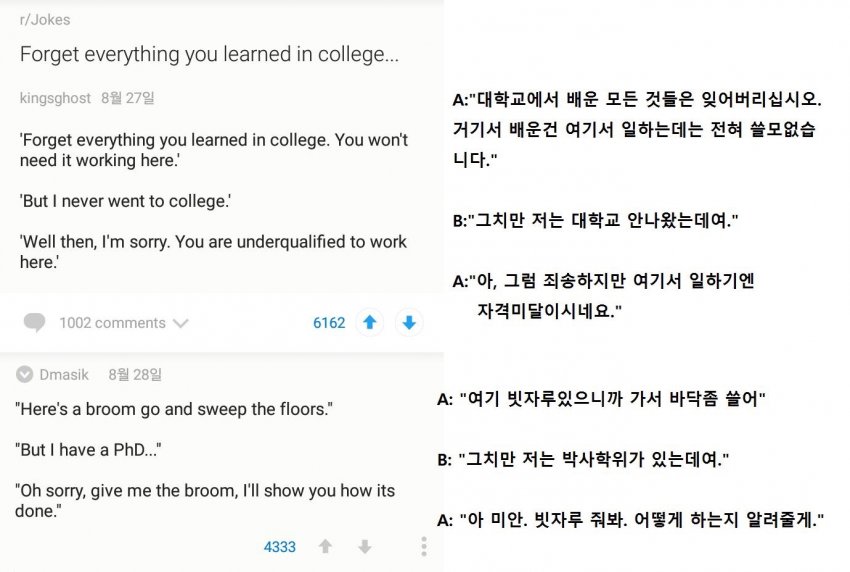Screen dimensions: 850x572
Task: Click the 4333 comment score
Action: click(280, 547)
